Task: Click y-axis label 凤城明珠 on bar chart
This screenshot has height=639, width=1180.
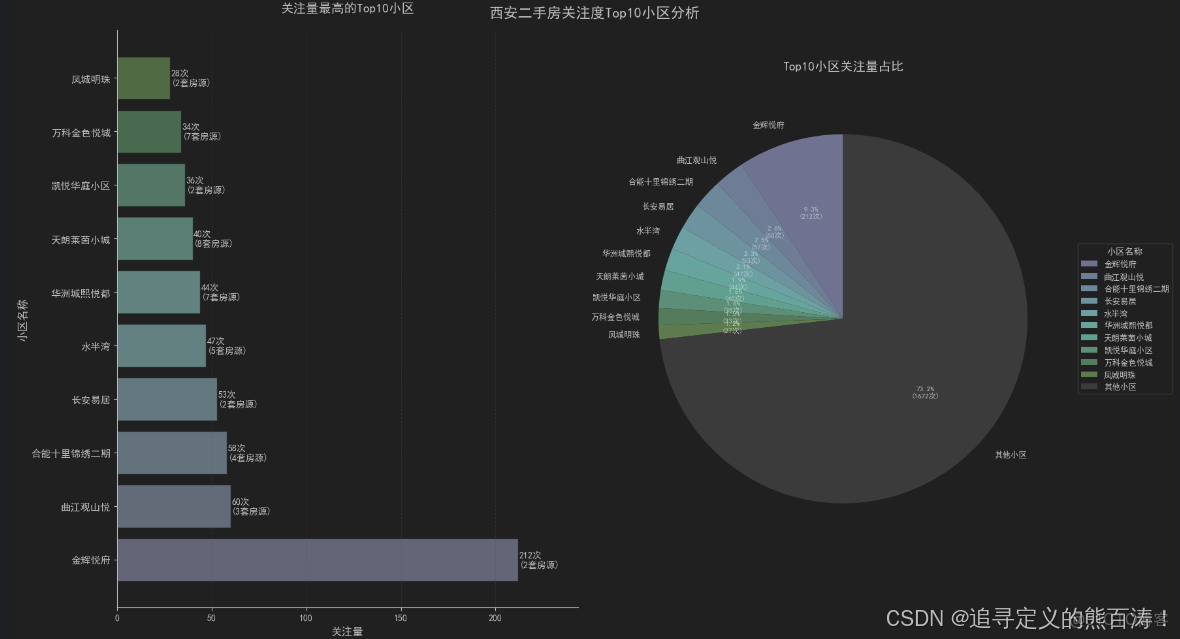Action: click(91, 79)
